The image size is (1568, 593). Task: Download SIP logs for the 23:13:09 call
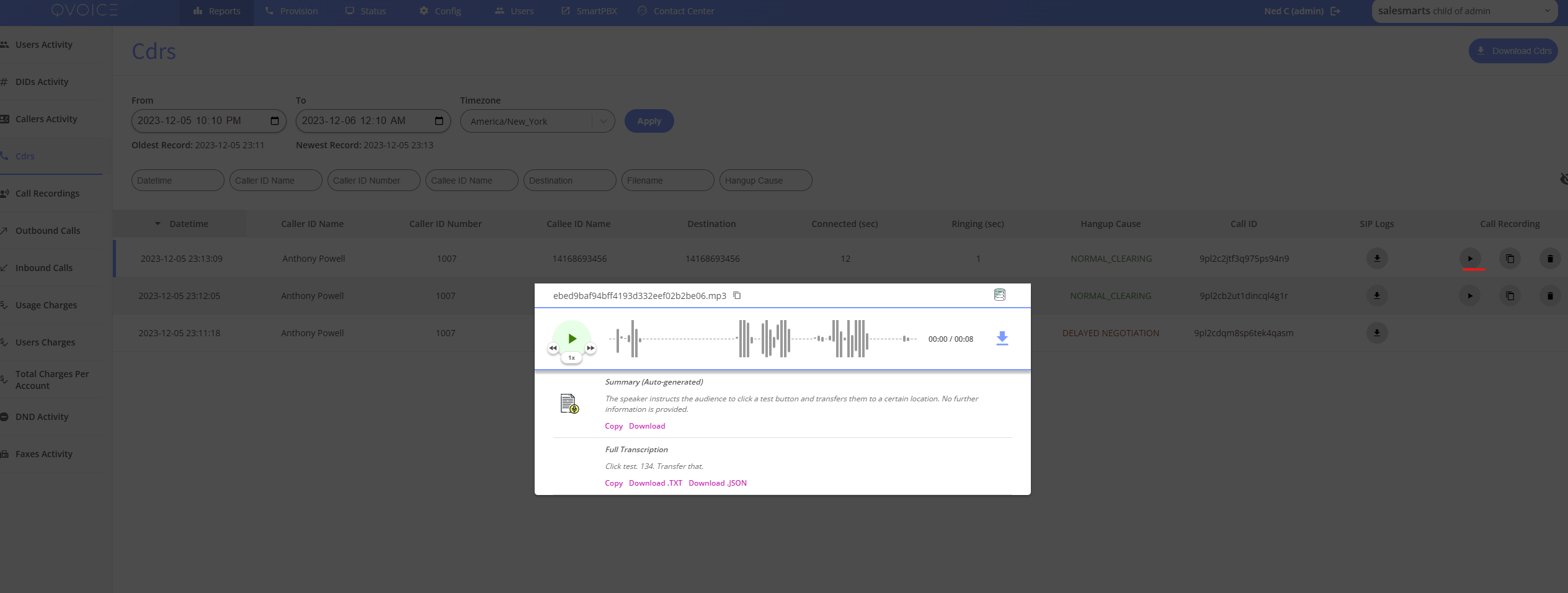point(1376,259)
